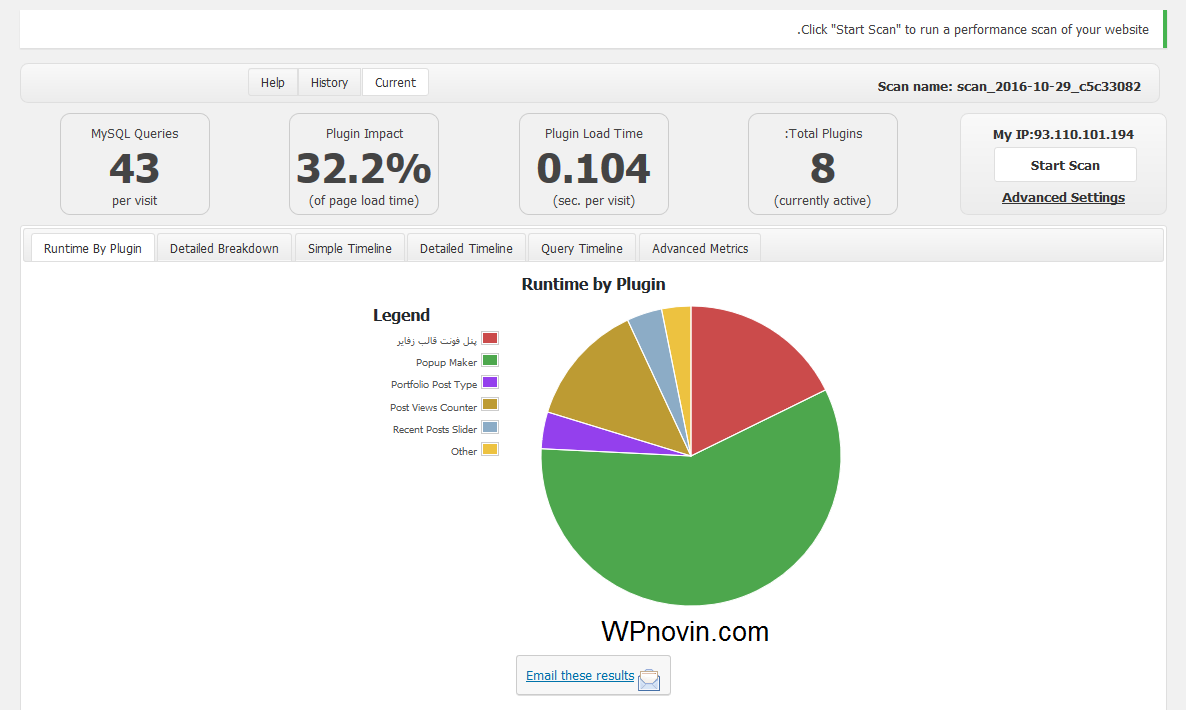This screenshot has width=1186, height=710.
Task: Click the Total Plugins value 8
Action: [823, 168]
